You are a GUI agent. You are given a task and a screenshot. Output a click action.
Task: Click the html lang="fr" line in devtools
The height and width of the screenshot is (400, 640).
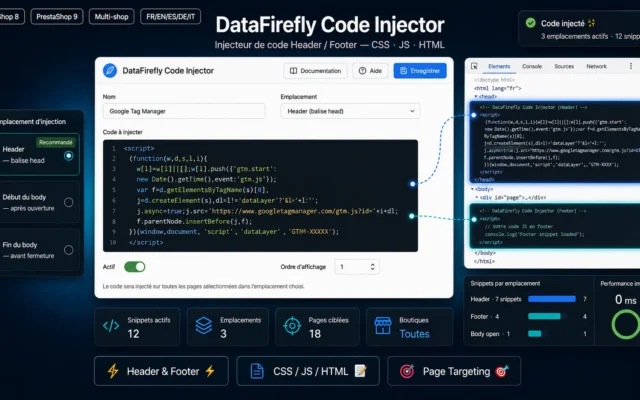point(498,88)
